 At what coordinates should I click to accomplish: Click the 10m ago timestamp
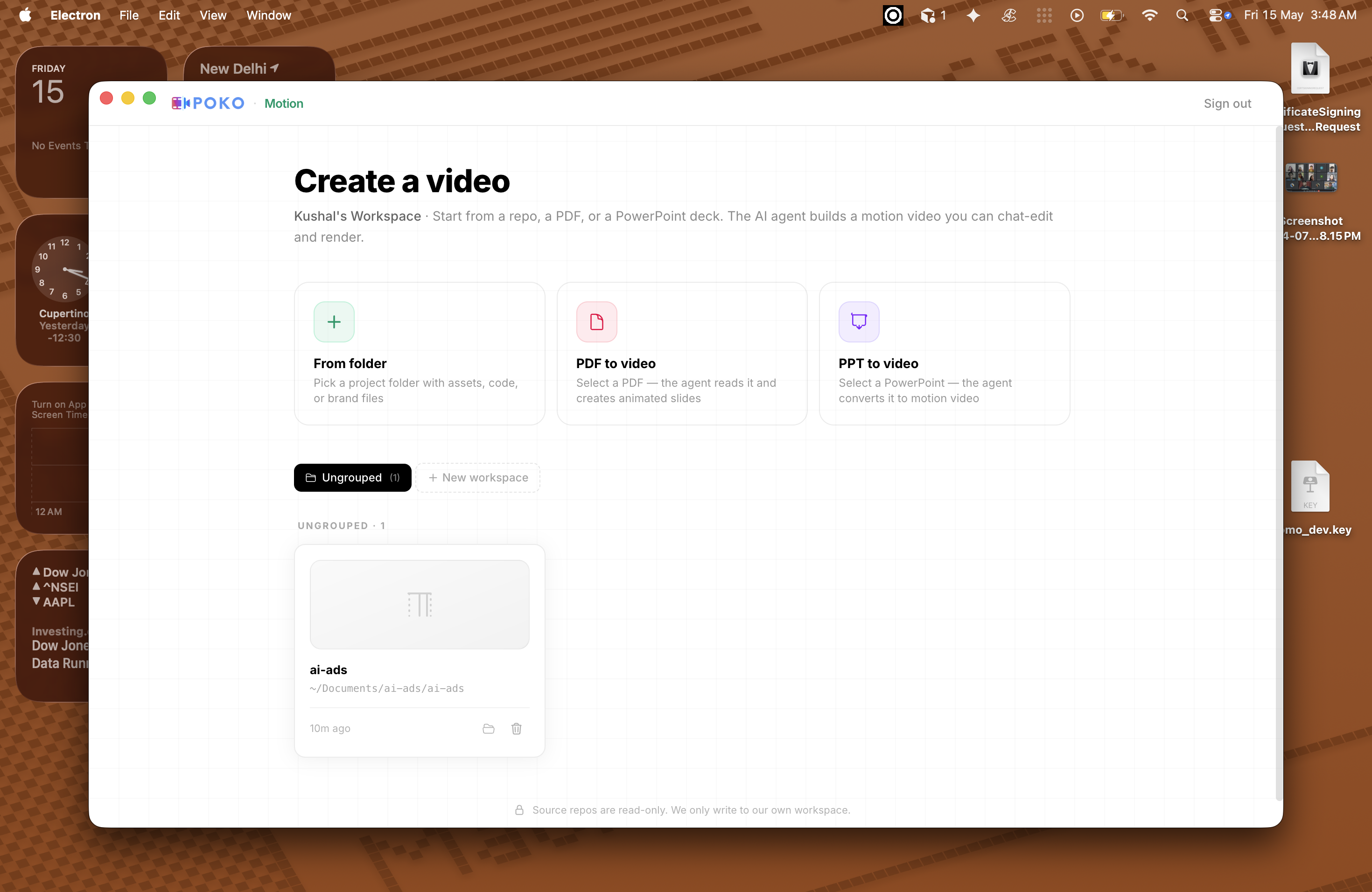click(330, 728)
